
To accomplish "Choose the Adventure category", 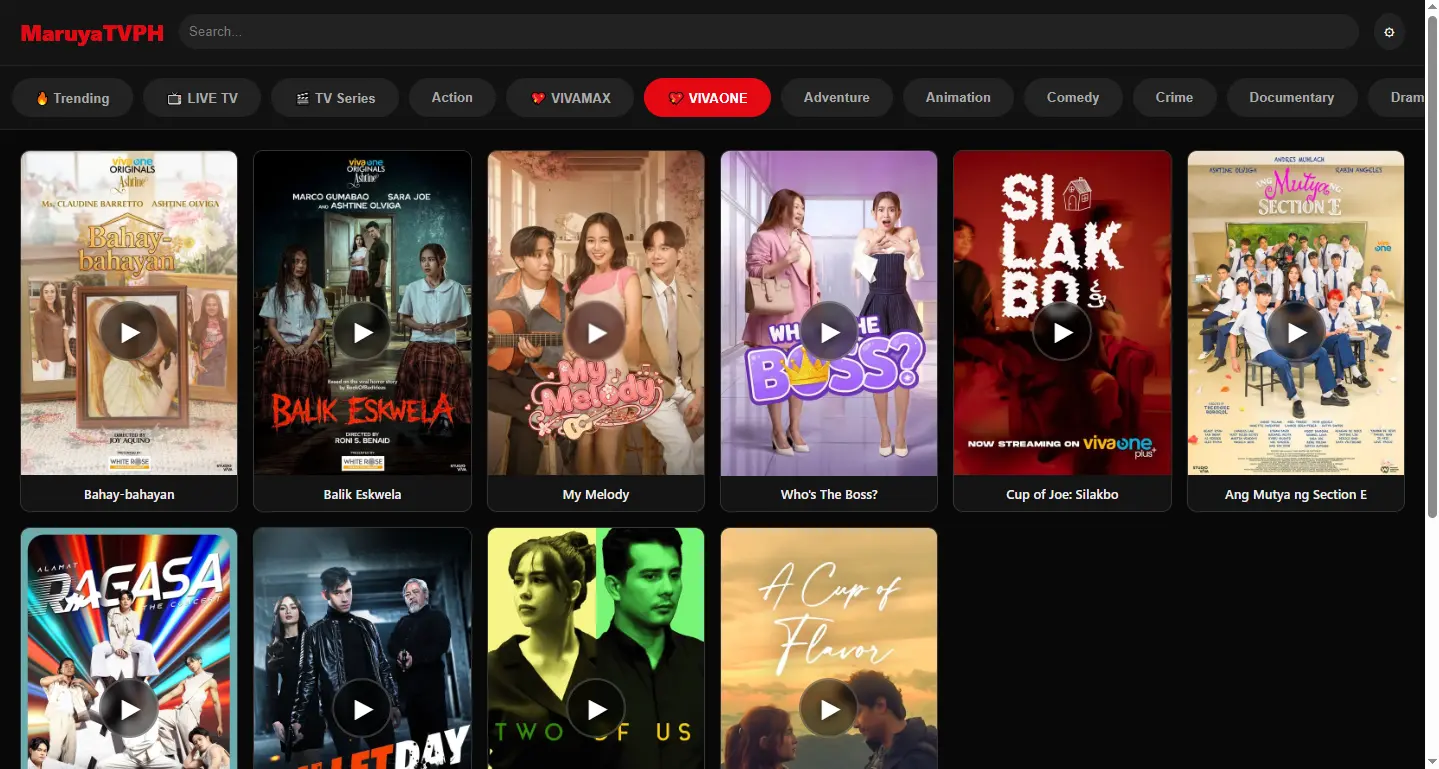I will point(836,98).
